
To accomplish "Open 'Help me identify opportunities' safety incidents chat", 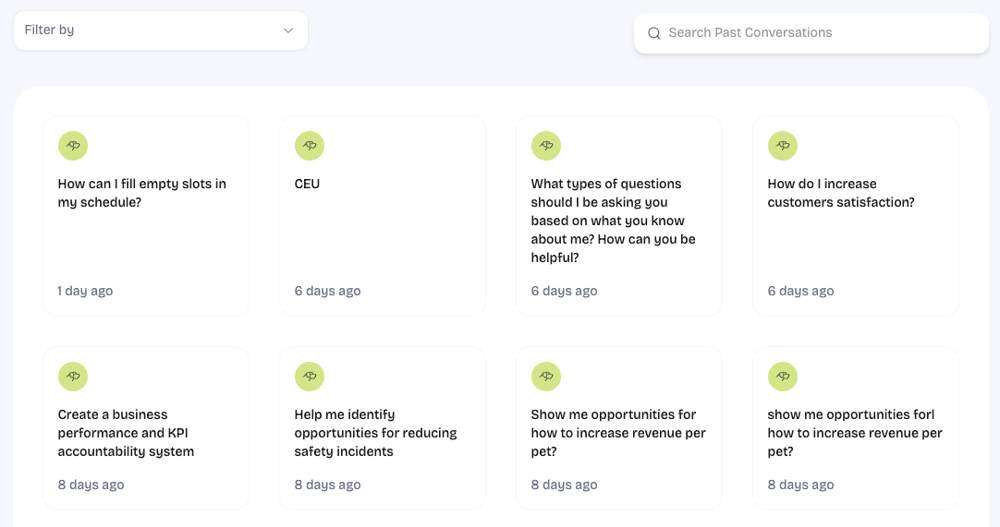I will point(375,433).
